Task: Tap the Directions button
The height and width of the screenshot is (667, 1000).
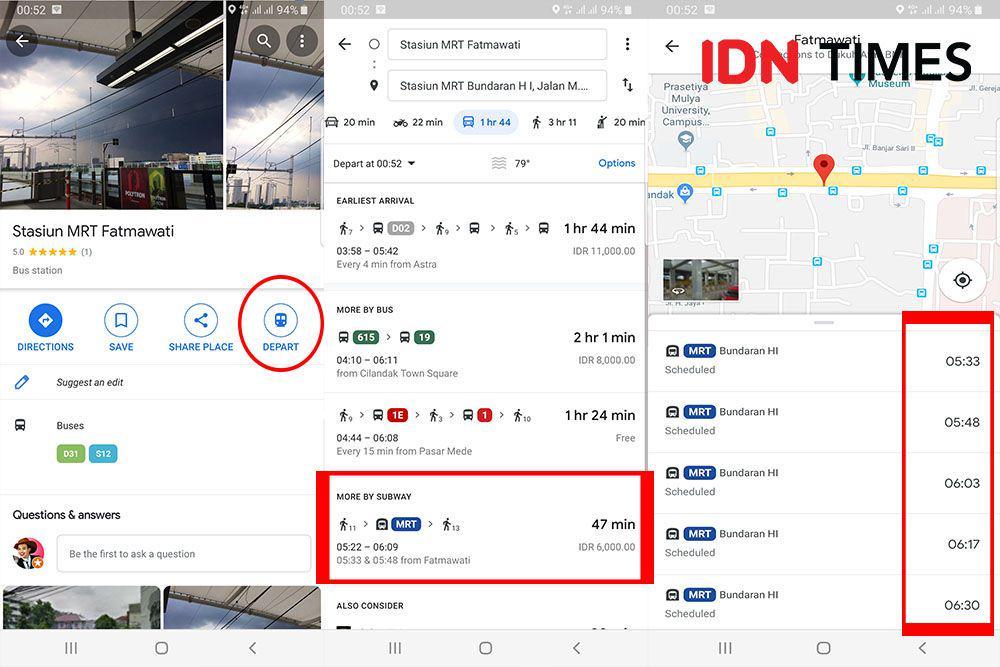Action: 45,328
